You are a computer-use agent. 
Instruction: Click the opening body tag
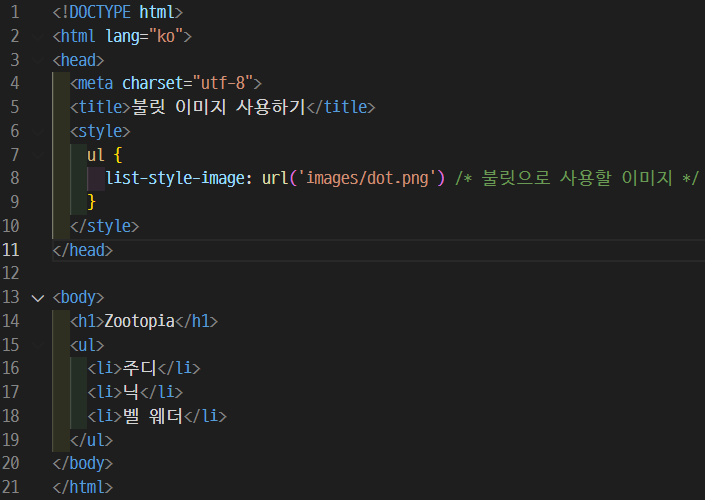[x=78, y=297]
